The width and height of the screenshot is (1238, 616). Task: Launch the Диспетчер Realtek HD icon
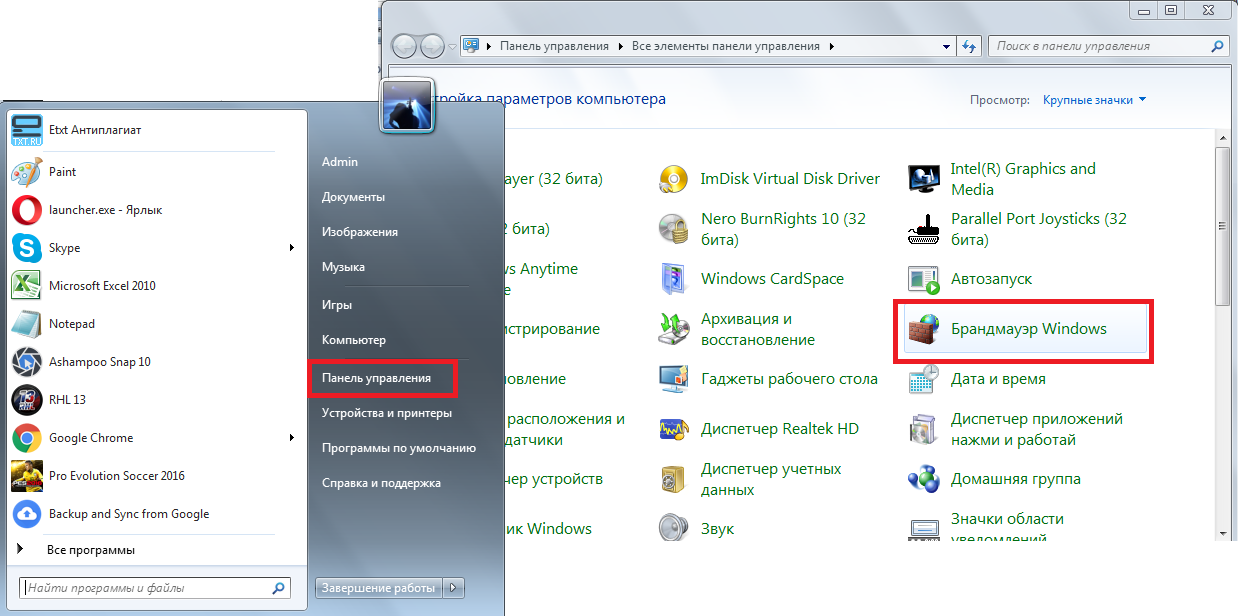[675, 429]
